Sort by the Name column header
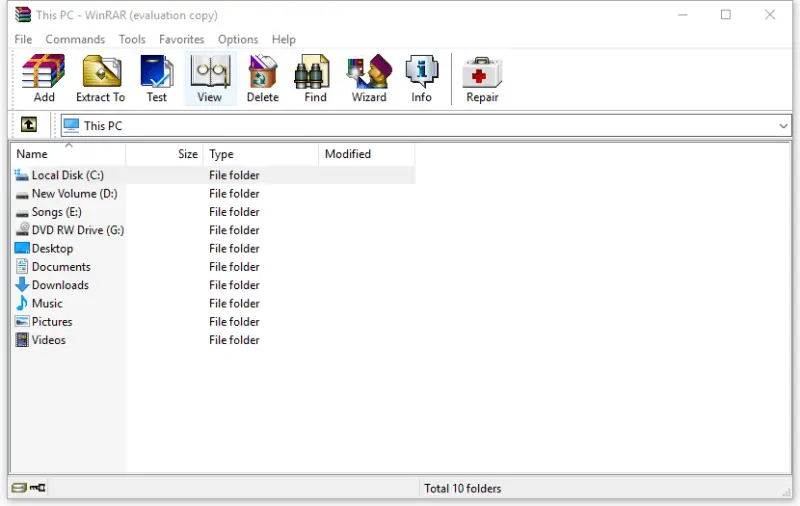Screen dimensions: 800x506 (x=68, y=154)
